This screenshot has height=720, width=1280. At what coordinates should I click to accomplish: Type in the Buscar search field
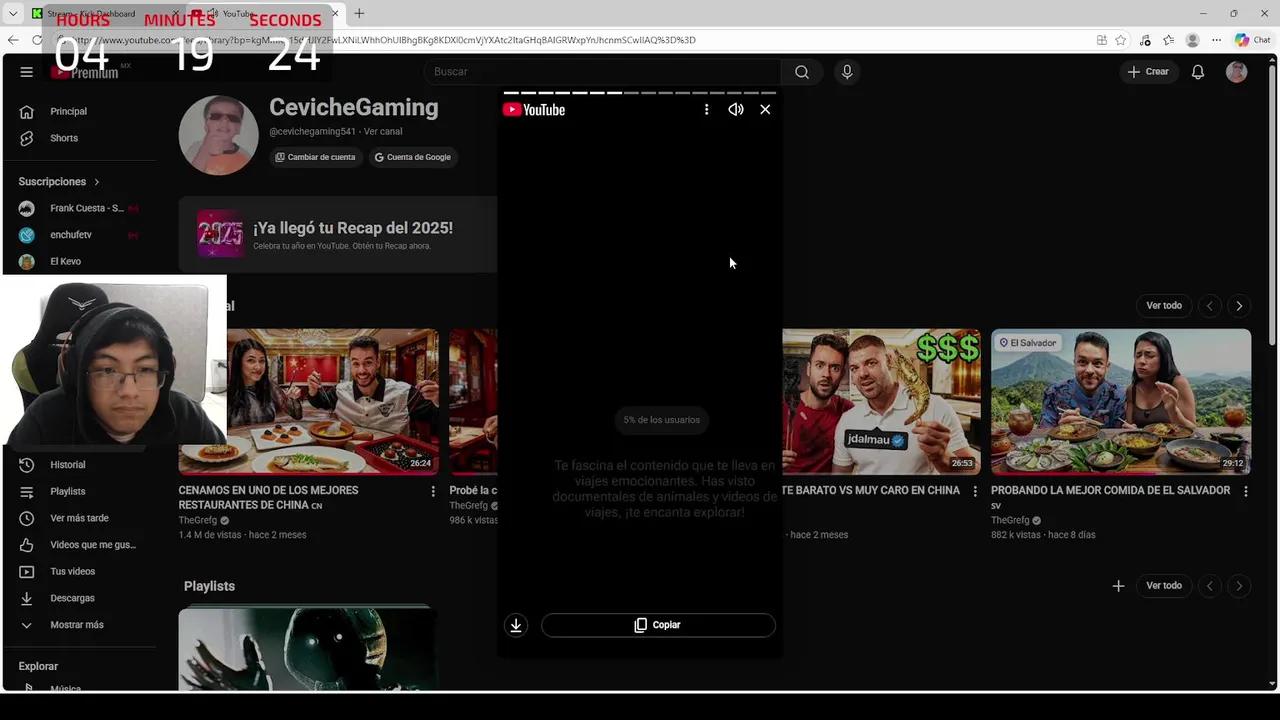[x=603, y=72]
